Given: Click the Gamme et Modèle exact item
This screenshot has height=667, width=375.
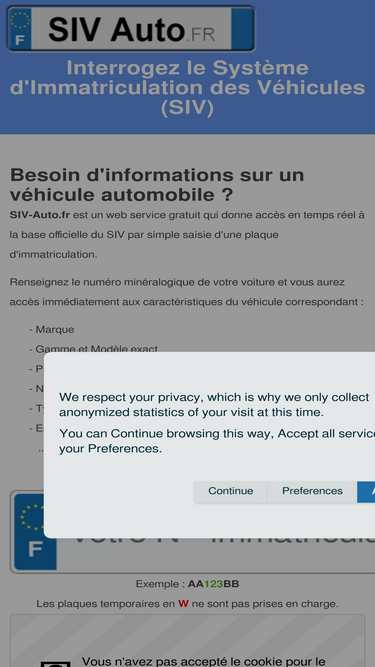Looking at the screenshot, I should [x=94, y=349].
